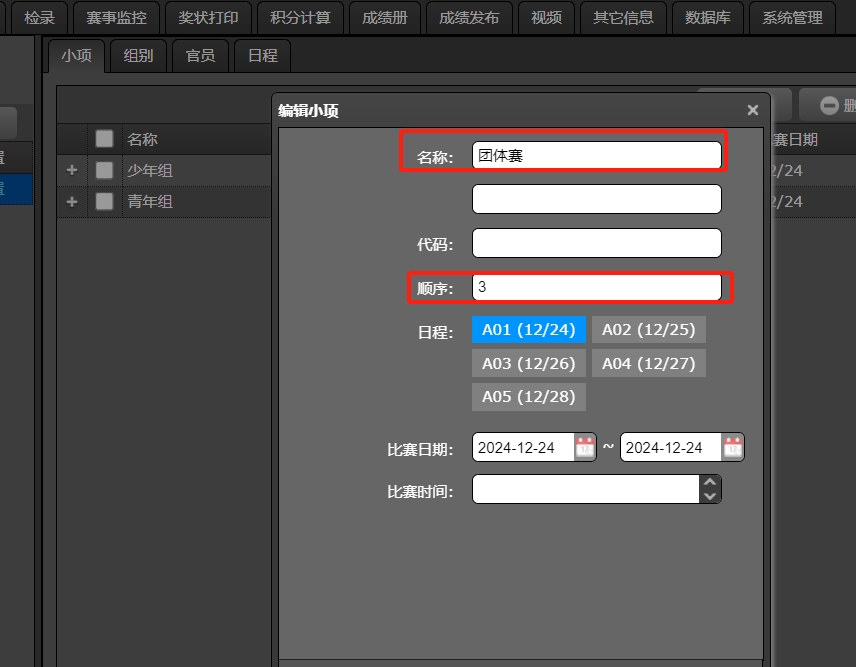Viewport: 856px width, 667px height.
Task: Open the 系统管理 menu
Action: point(792,17)
